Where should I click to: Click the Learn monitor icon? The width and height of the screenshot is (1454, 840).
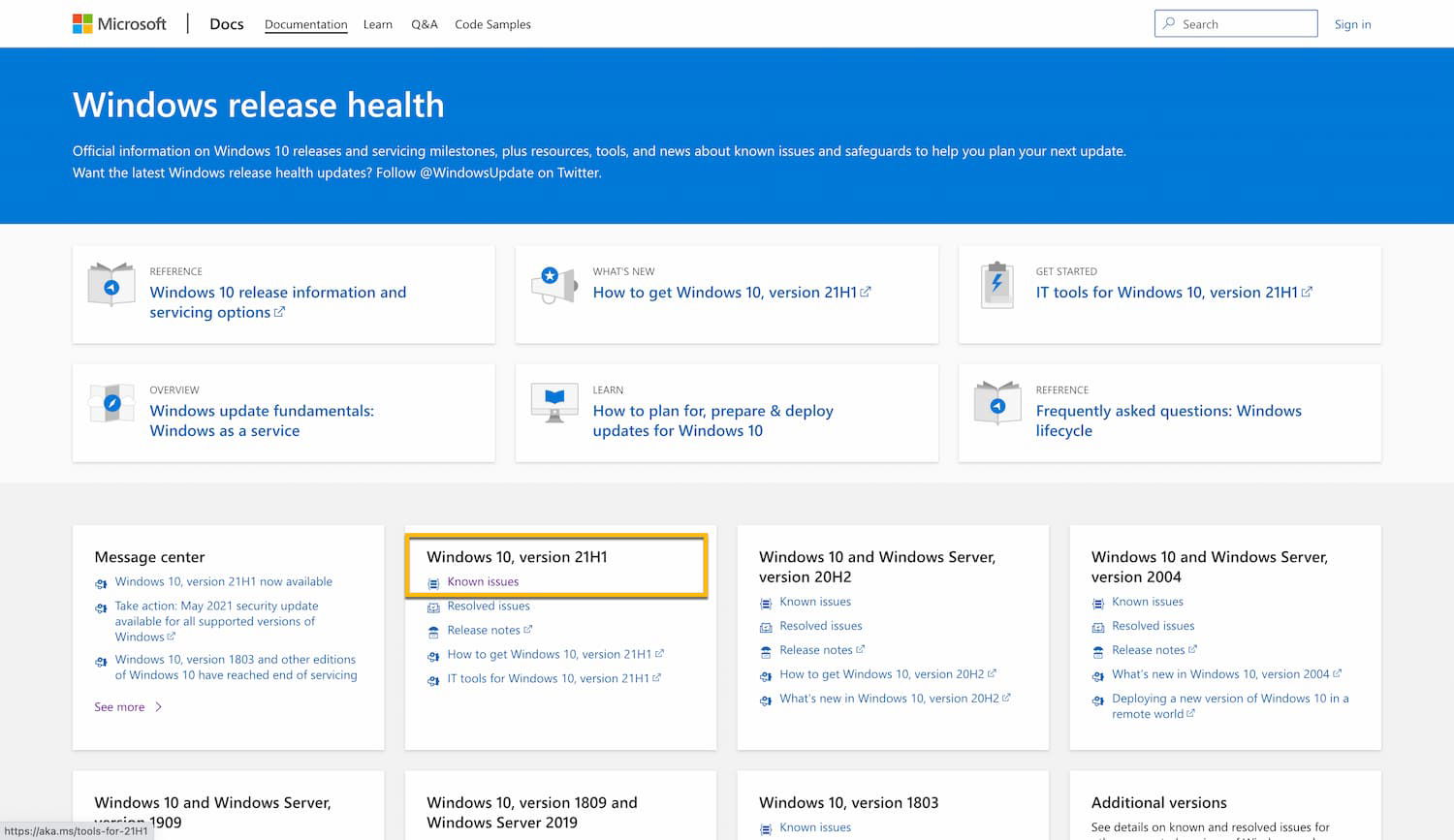[x=554, y=403]
